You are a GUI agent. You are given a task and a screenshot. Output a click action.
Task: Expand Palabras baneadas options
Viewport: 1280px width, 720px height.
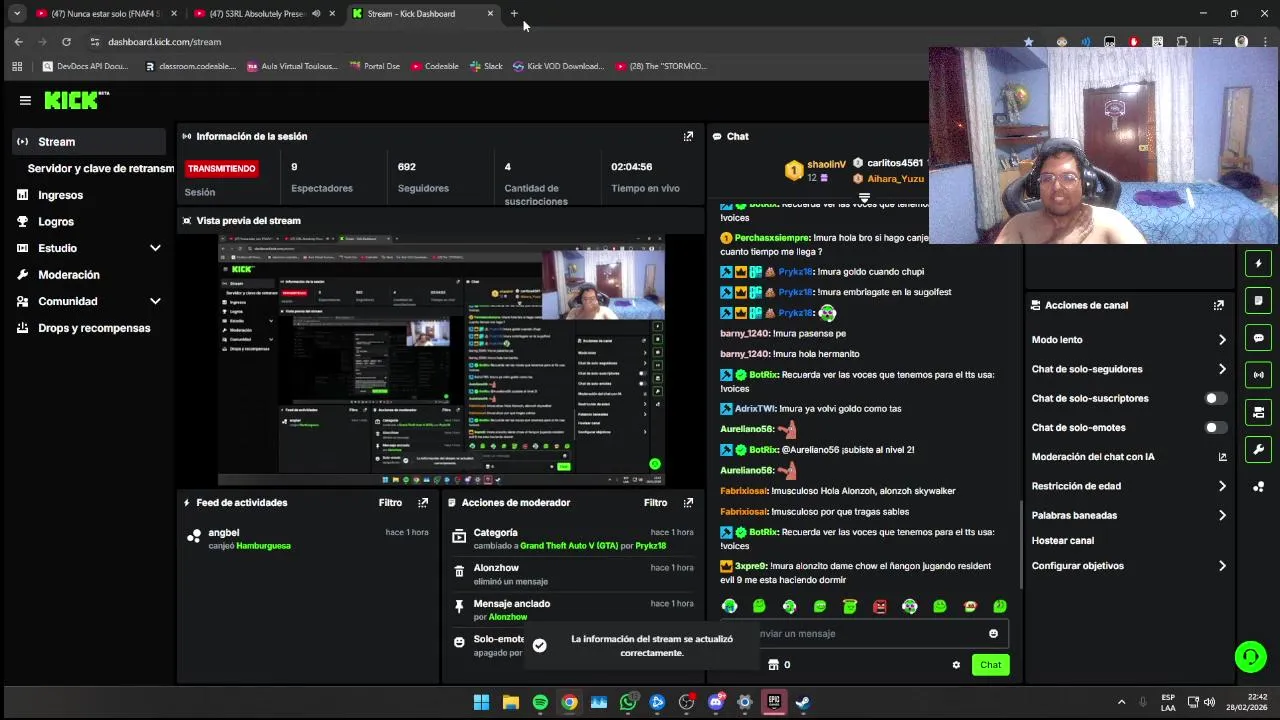[x=1222, y=515]
